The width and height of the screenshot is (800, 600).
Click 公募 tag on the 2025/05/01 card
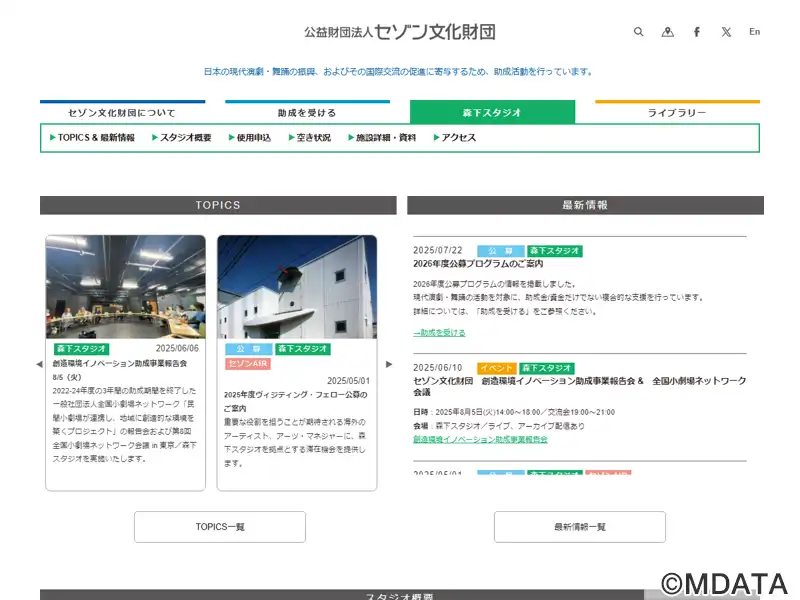coord(249,349)
